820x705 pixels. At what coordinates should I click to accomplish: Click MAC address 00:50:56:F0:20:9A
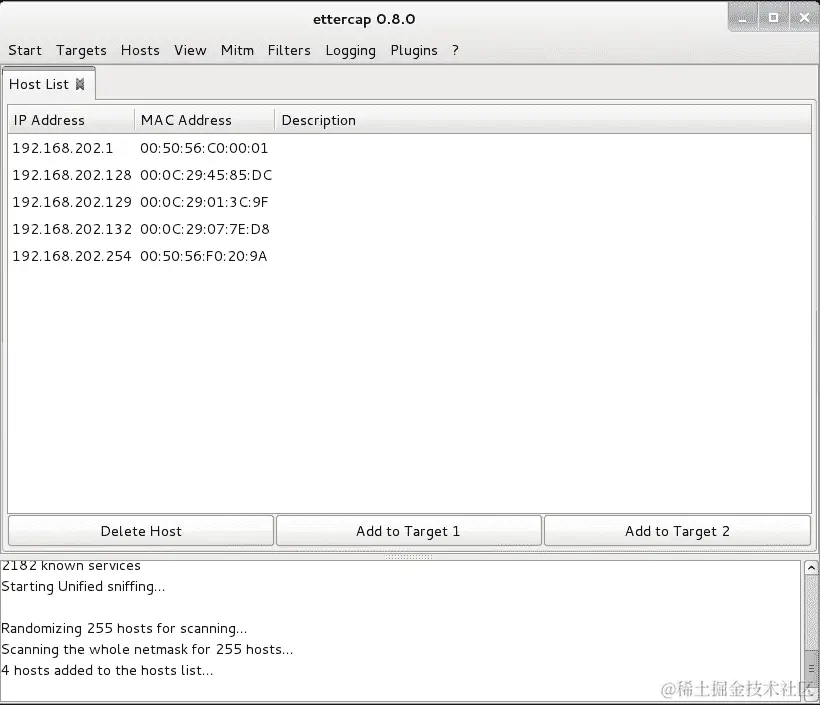pos(203,256)
